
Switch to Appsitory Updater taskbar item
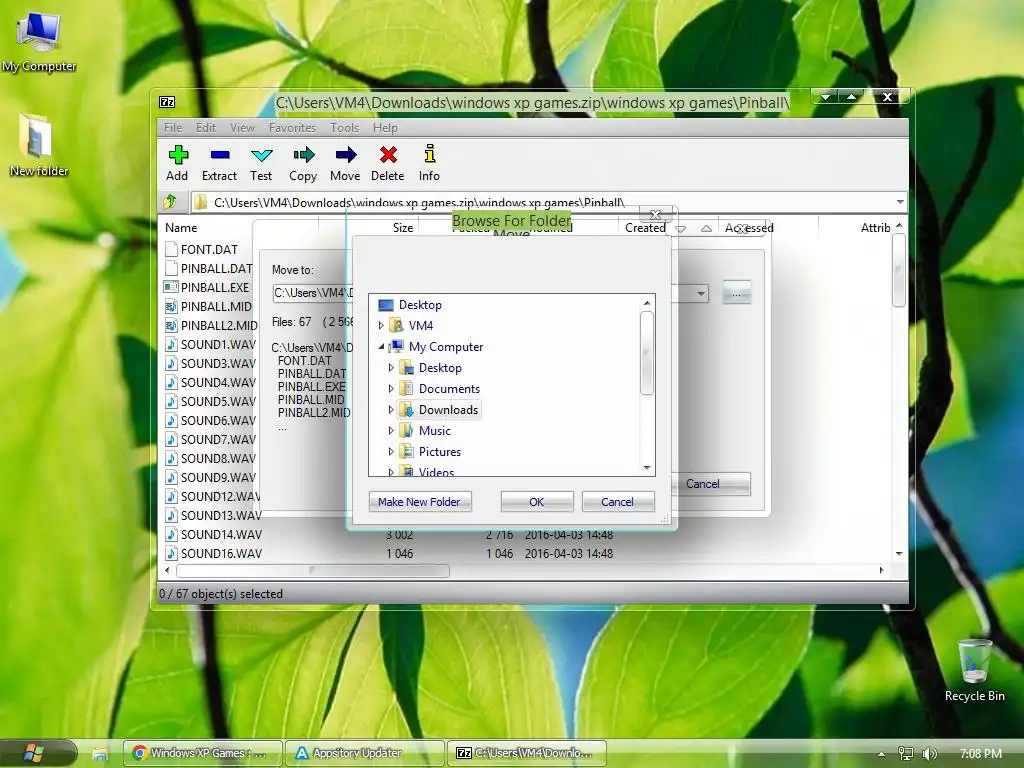[x=366, y=753]
